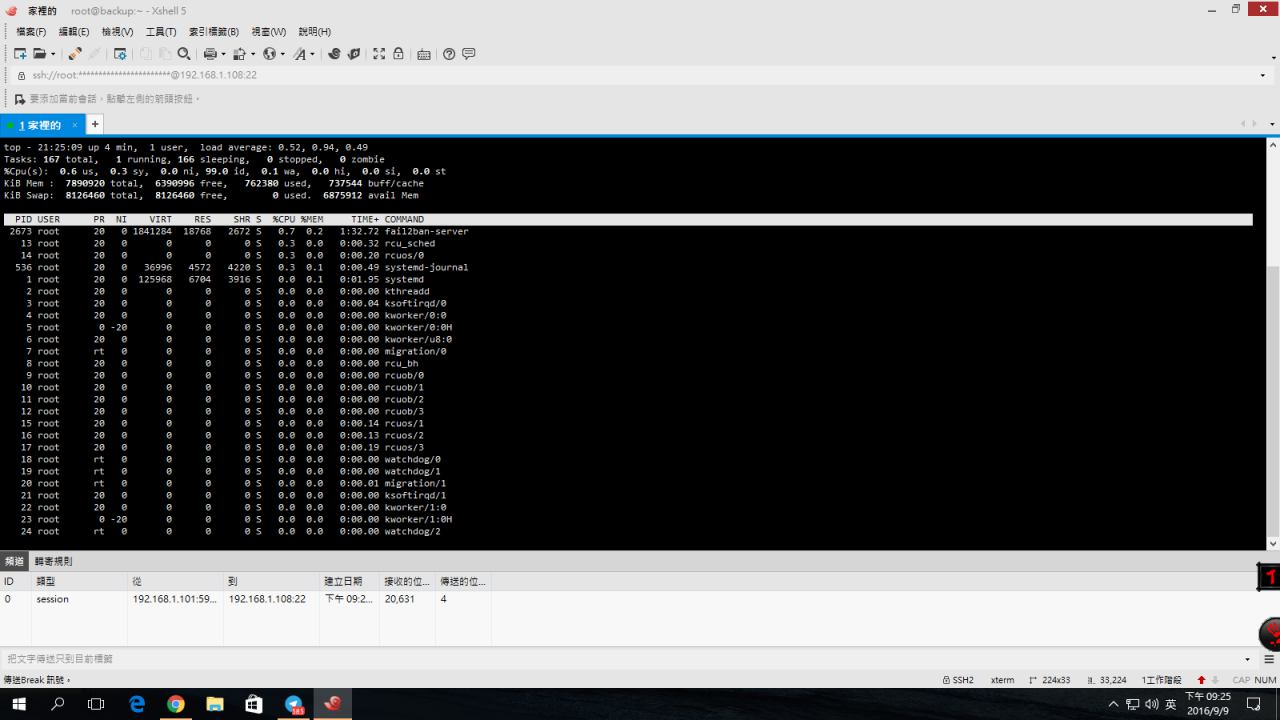This screenshot has height=720, width=1280.
Task: Click the Find magnifier icon in toolbar
Action: tap(183, 54)
